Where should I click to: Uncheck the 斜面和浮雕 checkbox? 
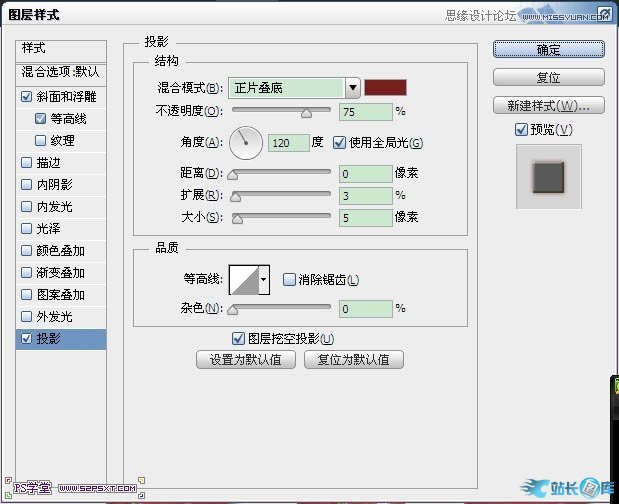click(x=26, y=97)
